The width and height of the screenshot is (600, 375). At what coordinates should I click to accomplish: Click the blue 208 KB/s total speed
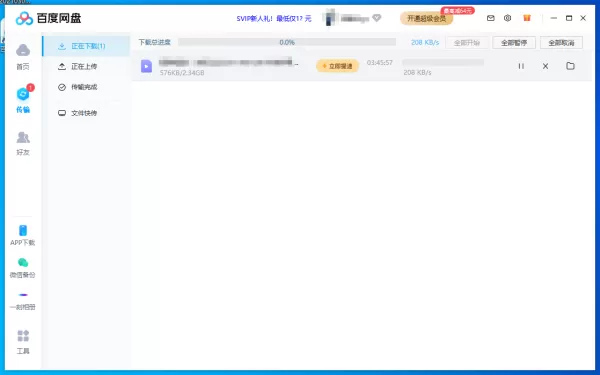[x=425, y=42]
